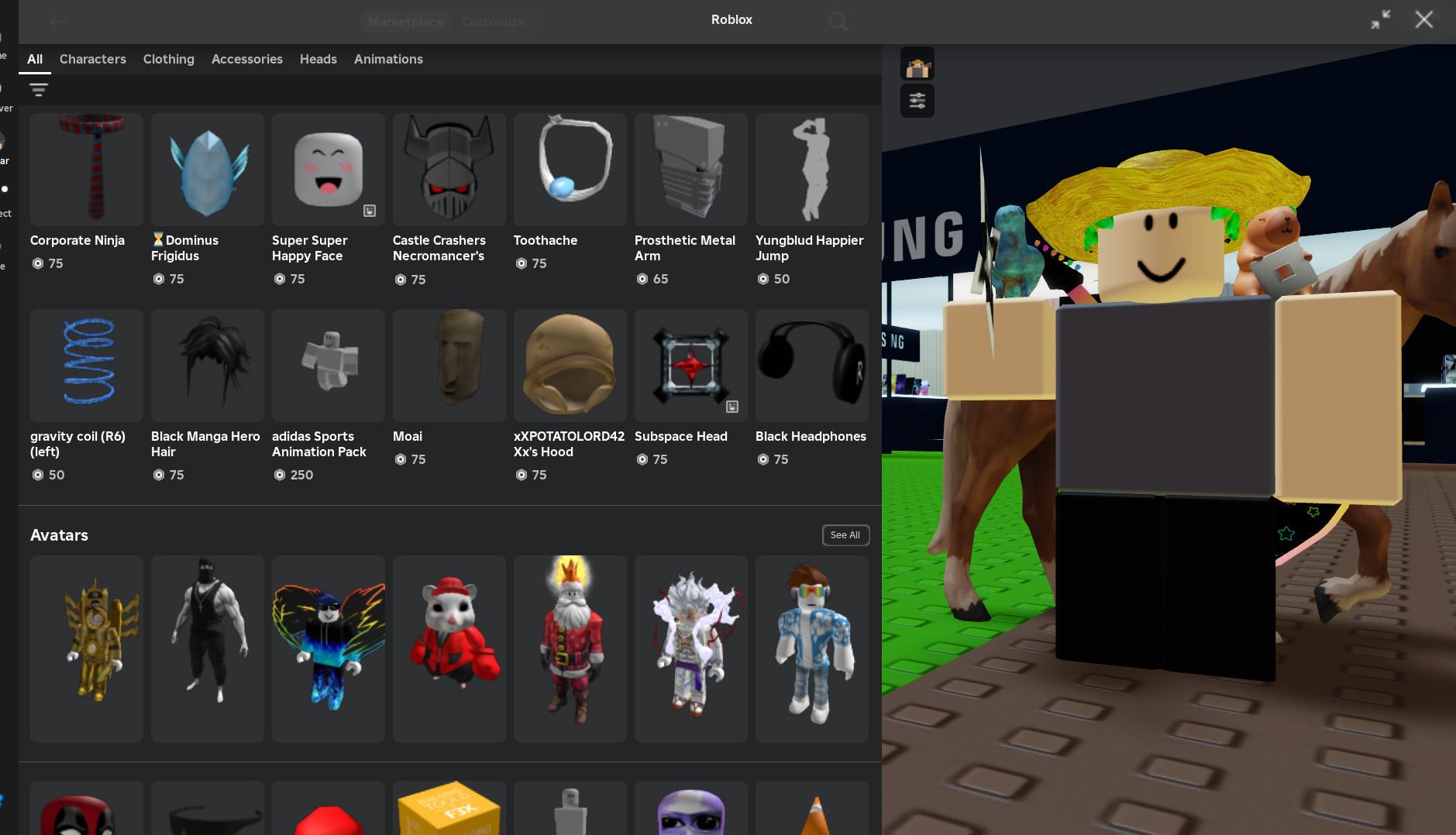Click the See All button for Avatars
The width and height of the screenshot is (1456, 835).
point(845,534)
